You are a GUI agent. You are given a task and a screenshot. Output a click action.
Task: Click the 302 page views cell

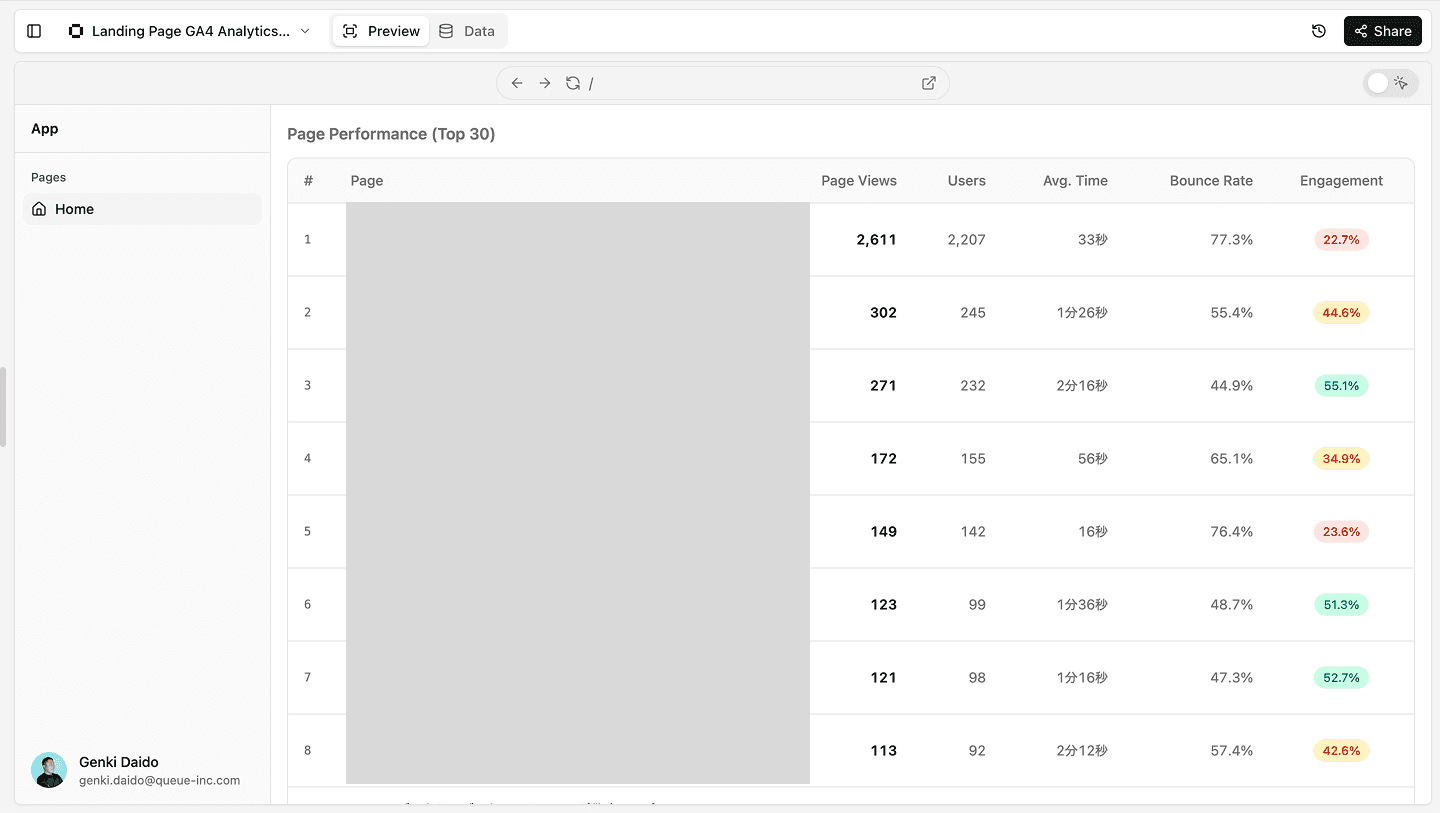(883, 312)
